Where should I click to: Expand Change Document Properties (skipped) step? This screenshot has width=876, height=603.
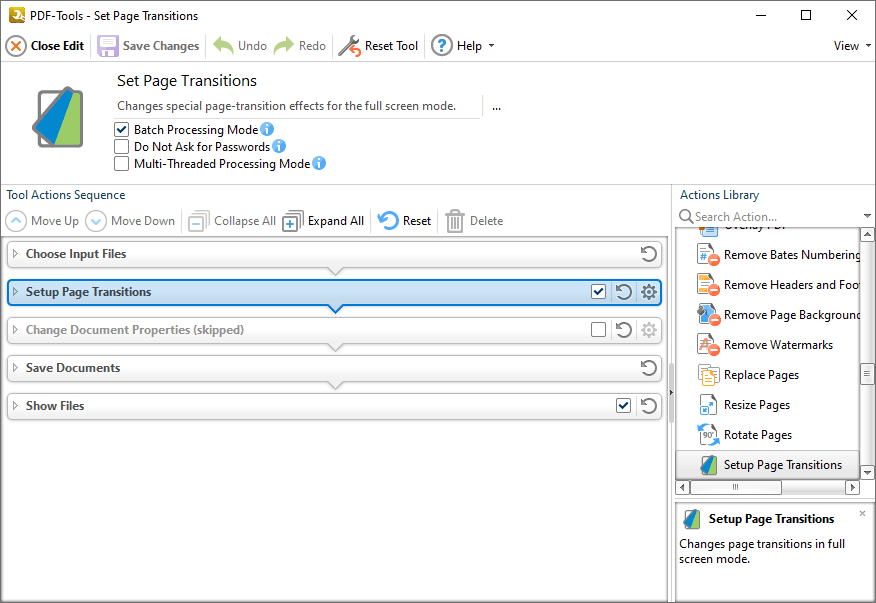[x=16, y=330]
